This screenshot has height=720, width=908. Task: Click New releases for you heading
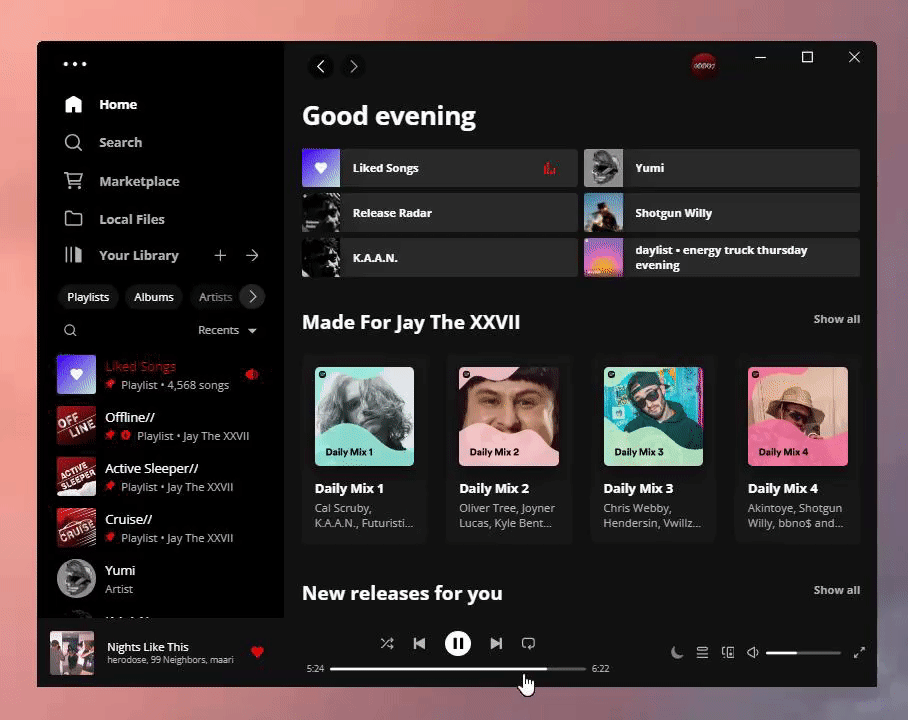[402, 593]
